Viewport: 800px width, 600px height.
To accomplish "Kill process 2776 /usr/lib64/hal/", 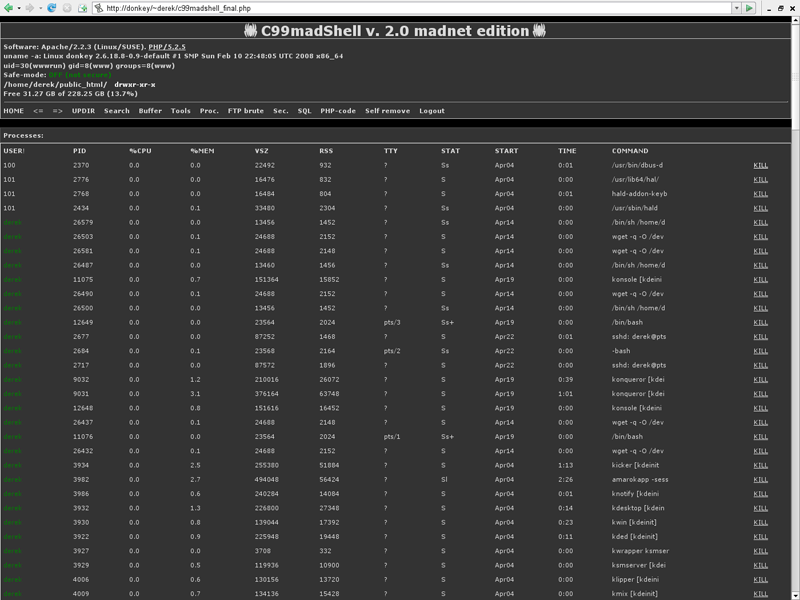I will coord(761,180).
